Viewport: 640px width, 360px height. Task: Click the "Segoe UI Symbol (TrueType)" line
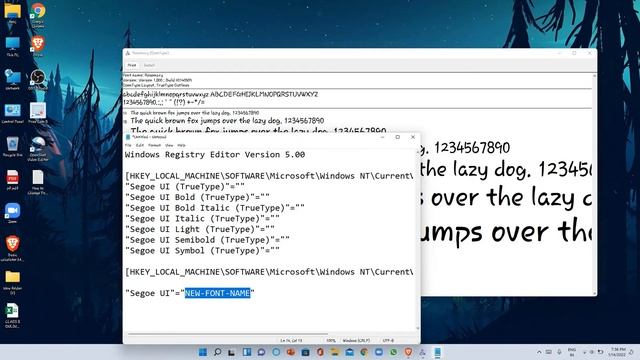coord(202,250)
